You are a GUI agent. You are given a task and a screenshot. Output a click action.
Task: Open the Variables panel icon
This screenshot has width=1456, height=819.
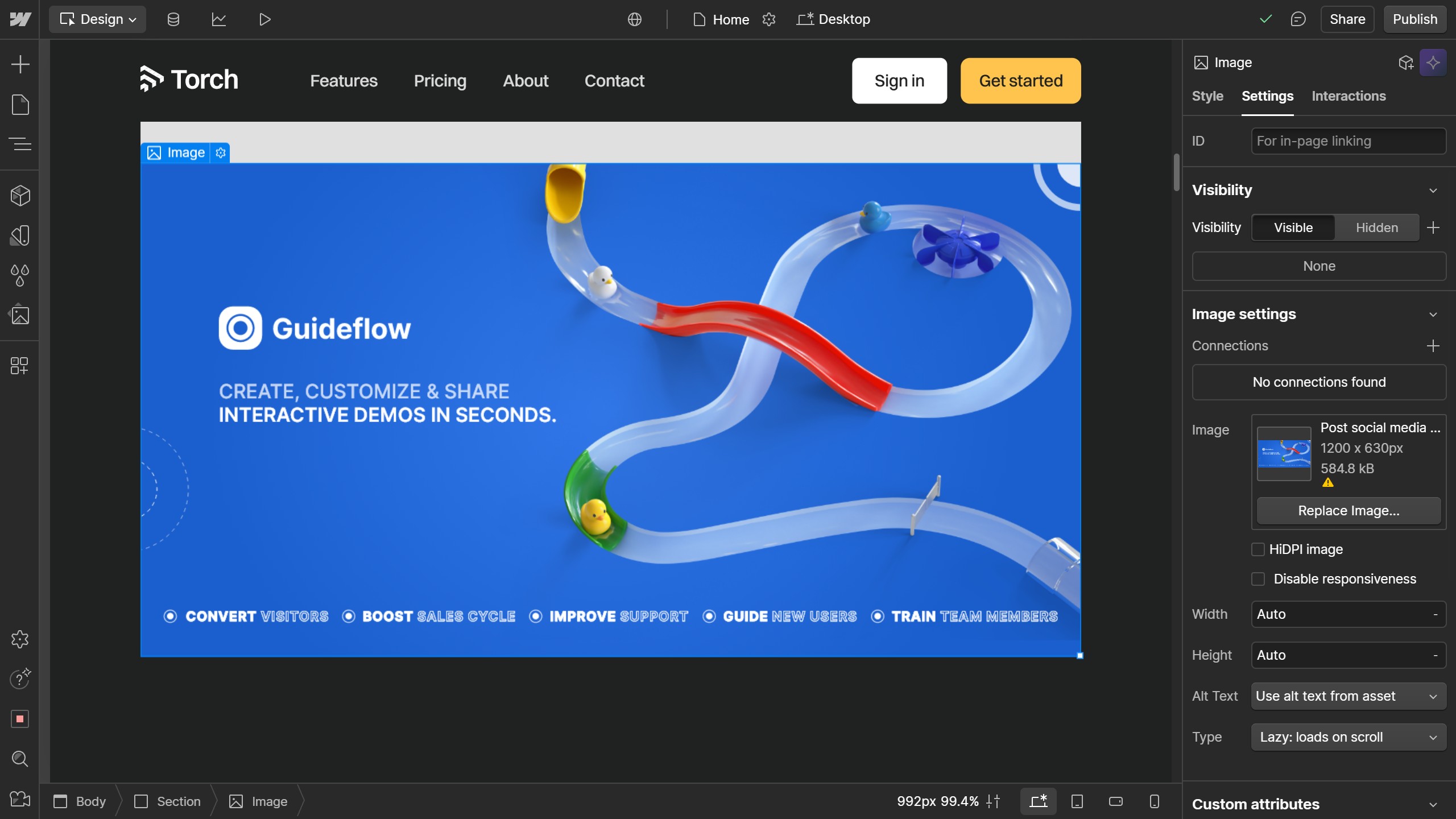(x=20, y=235)
